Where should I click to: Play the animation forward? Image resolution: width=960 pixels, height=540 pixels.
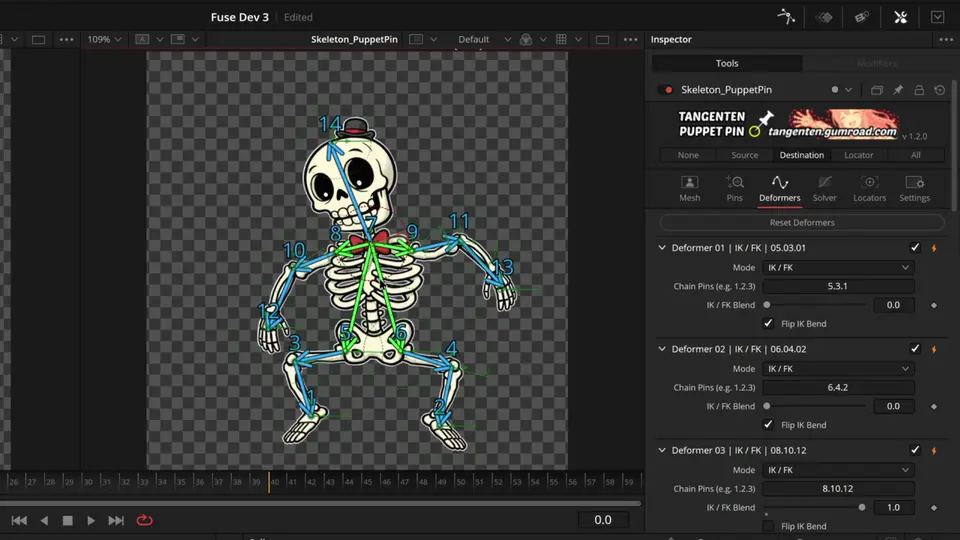[x=91, y=520]
